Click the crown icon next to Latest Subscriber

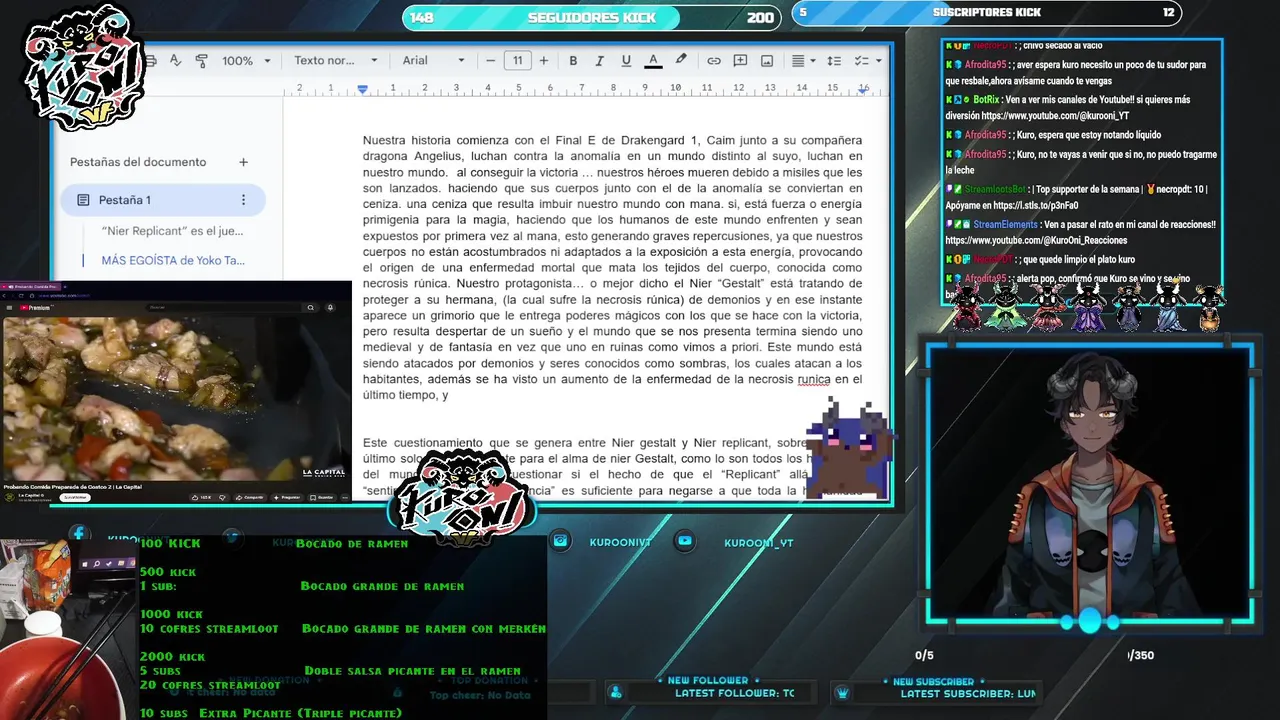(x=843, y=693)
